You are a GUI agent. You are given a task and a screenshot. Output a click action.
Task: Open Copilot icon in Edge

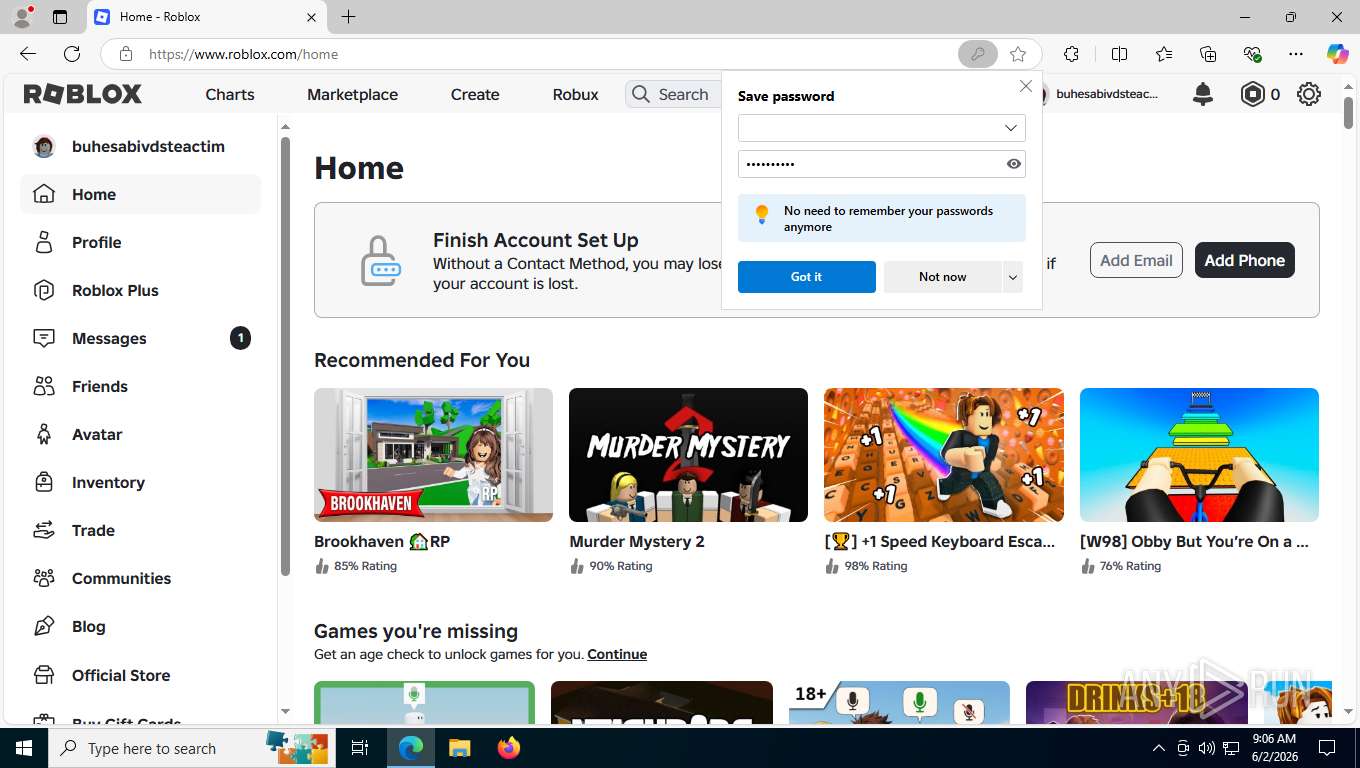coord(1337,54)
